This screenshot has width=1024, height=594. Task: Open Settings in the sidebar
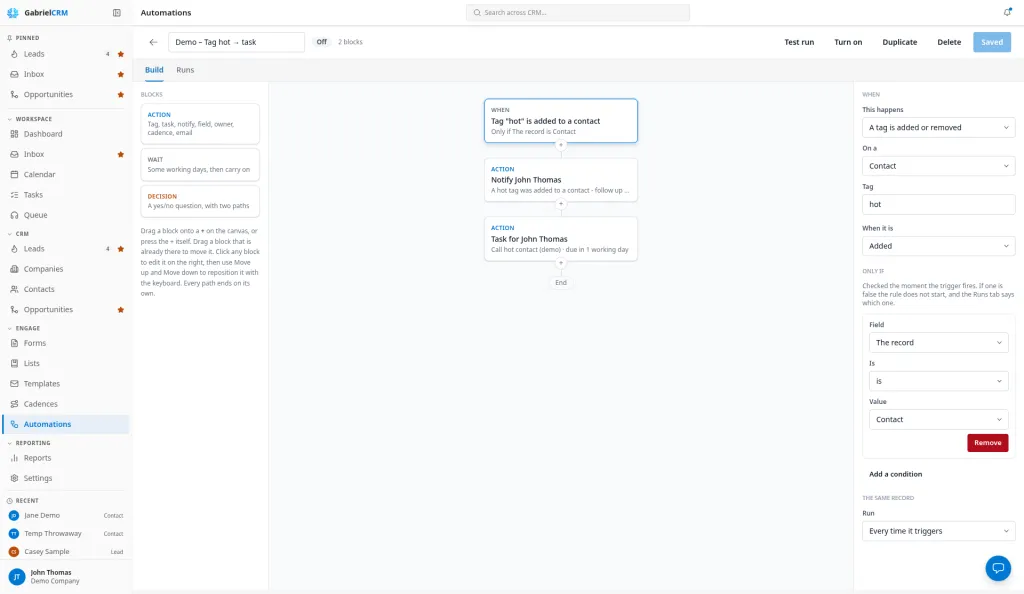pos(38,478)
